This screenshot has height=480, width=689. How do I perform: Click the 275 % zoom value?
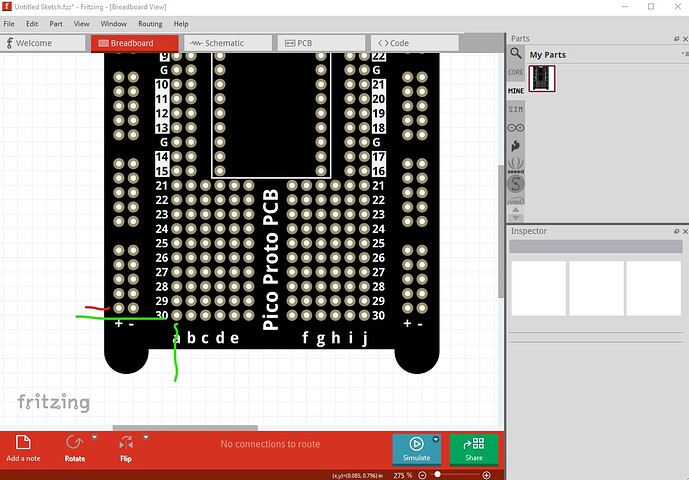403,475
